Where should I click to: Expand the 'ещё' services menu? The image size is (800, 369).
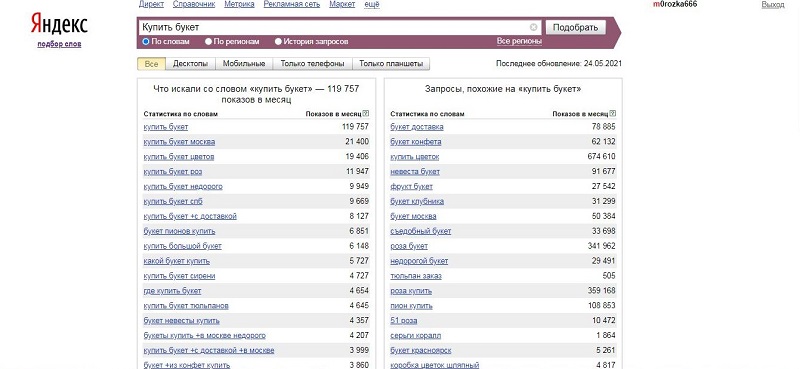(x=372, y=4)
